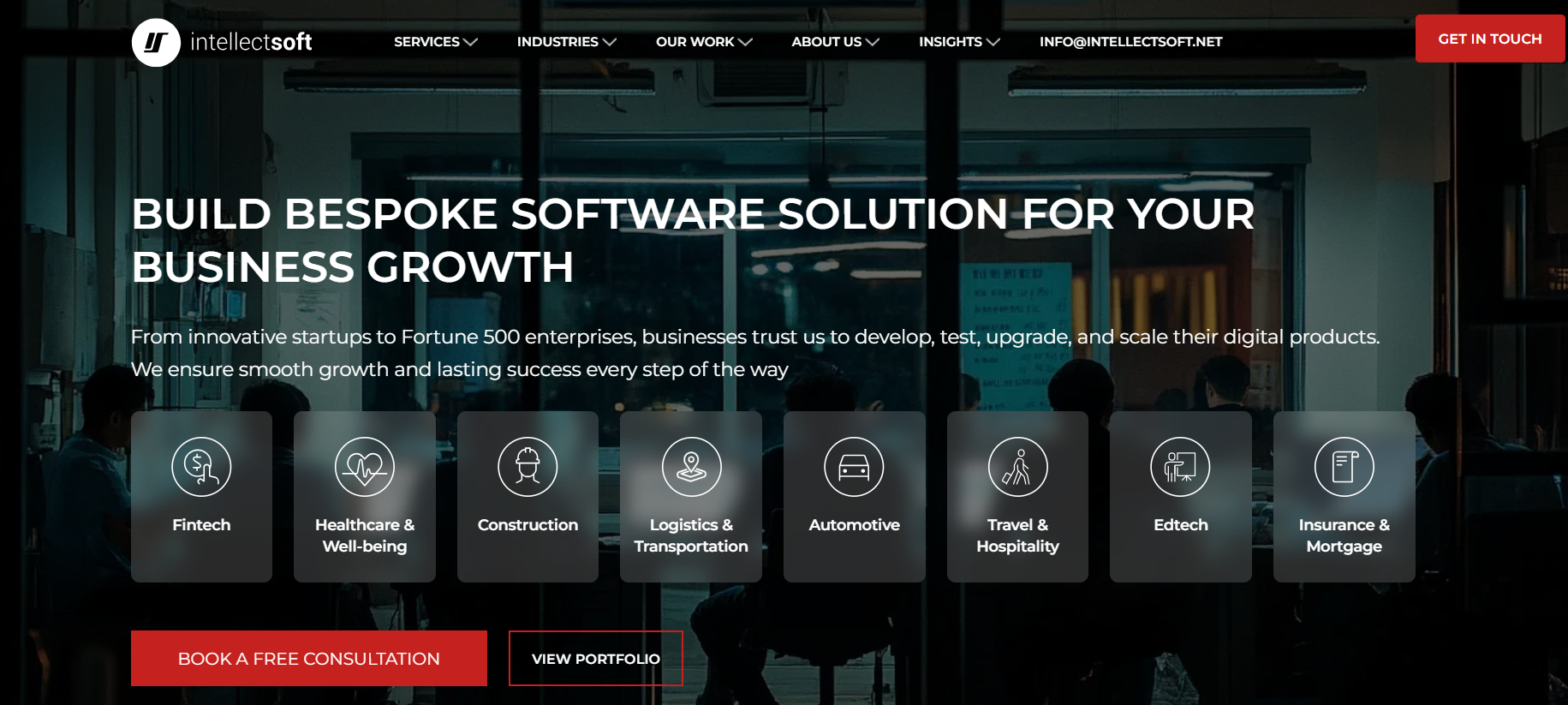Open the Our Work menu
The width and height of the screenshot is (1568, 705).
[695, 42]
